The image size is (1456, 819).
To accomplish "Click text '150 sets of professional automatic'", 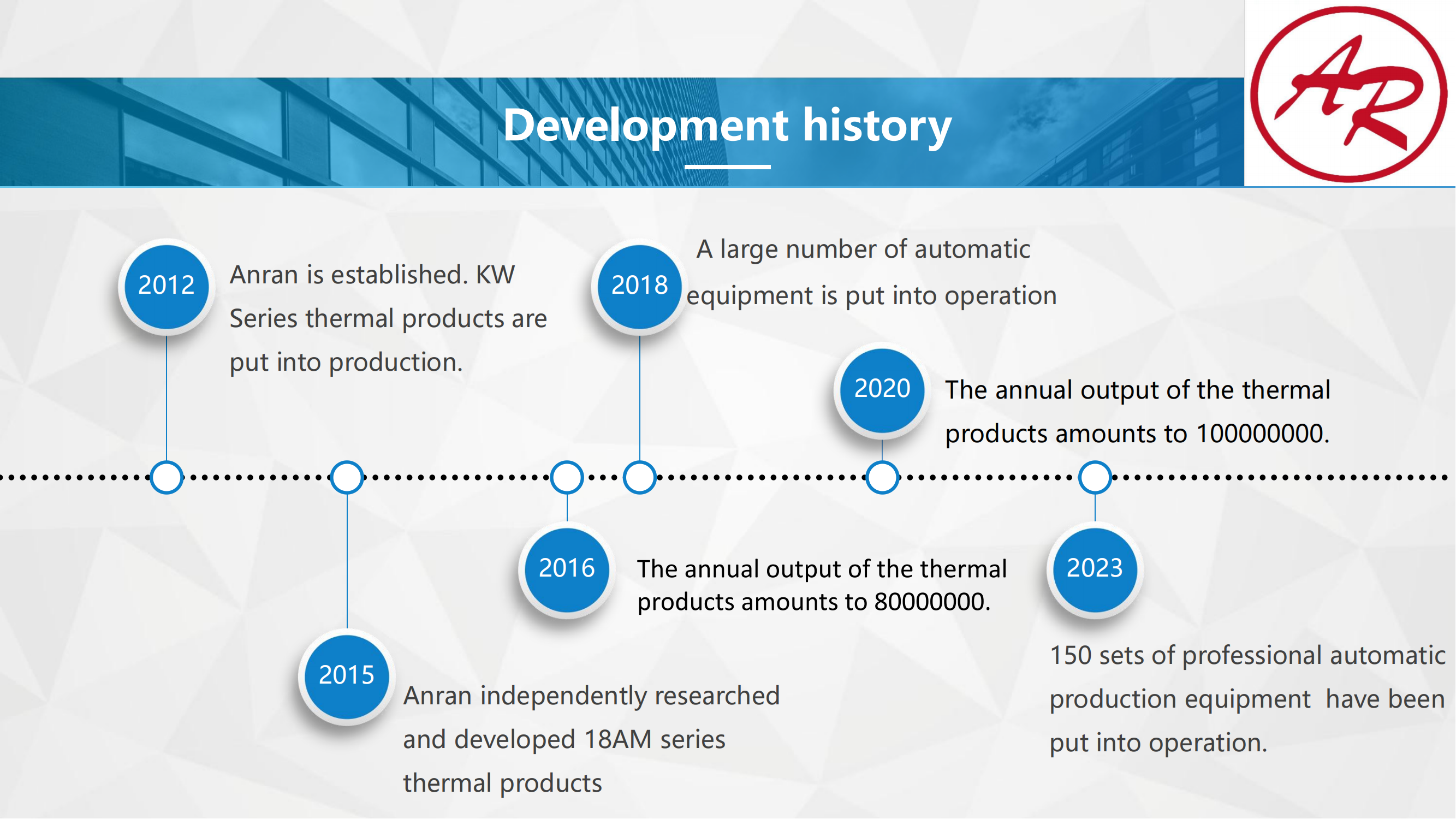I will [1247, 657].
